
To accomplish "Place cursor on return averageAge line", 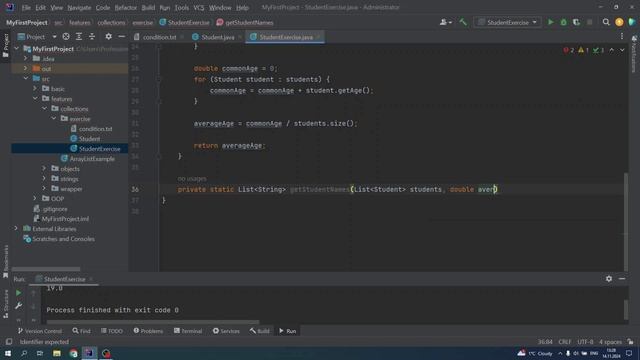I will (229, 145).
